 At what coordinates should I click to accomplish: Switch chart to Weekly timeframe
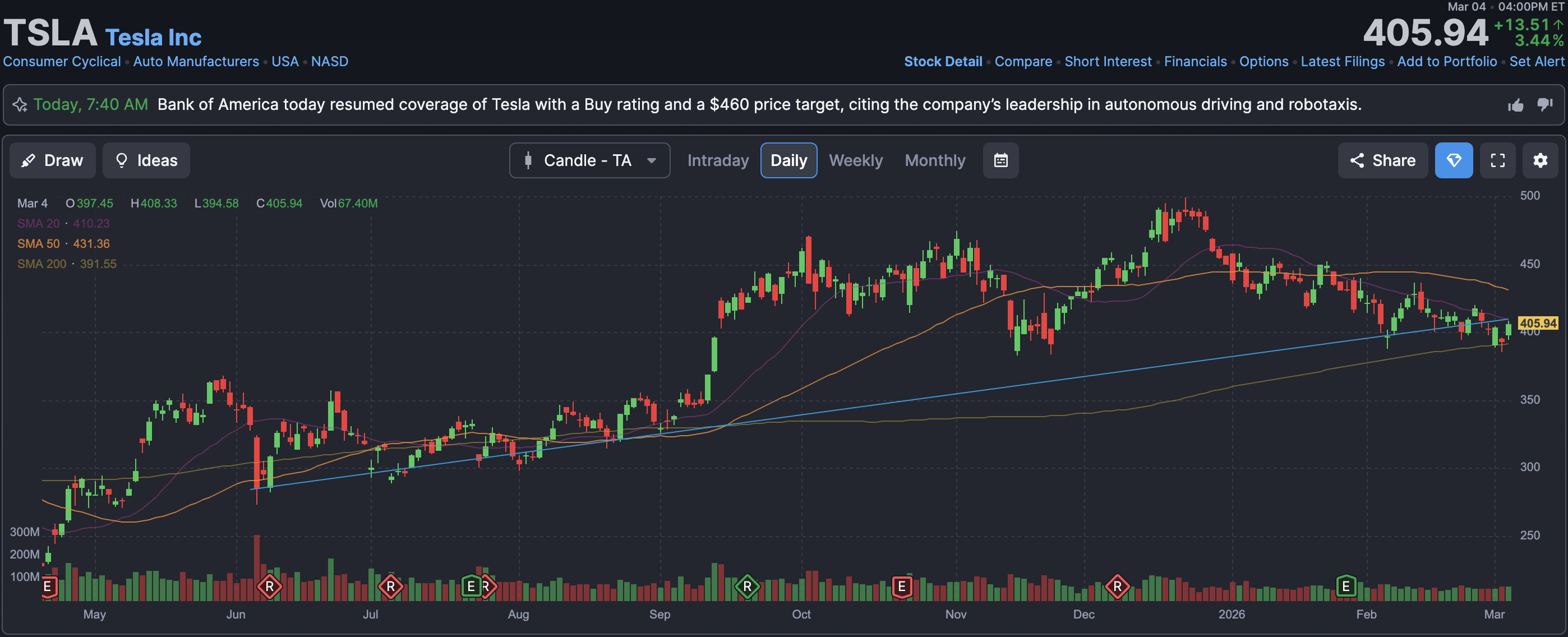point(855,160)
